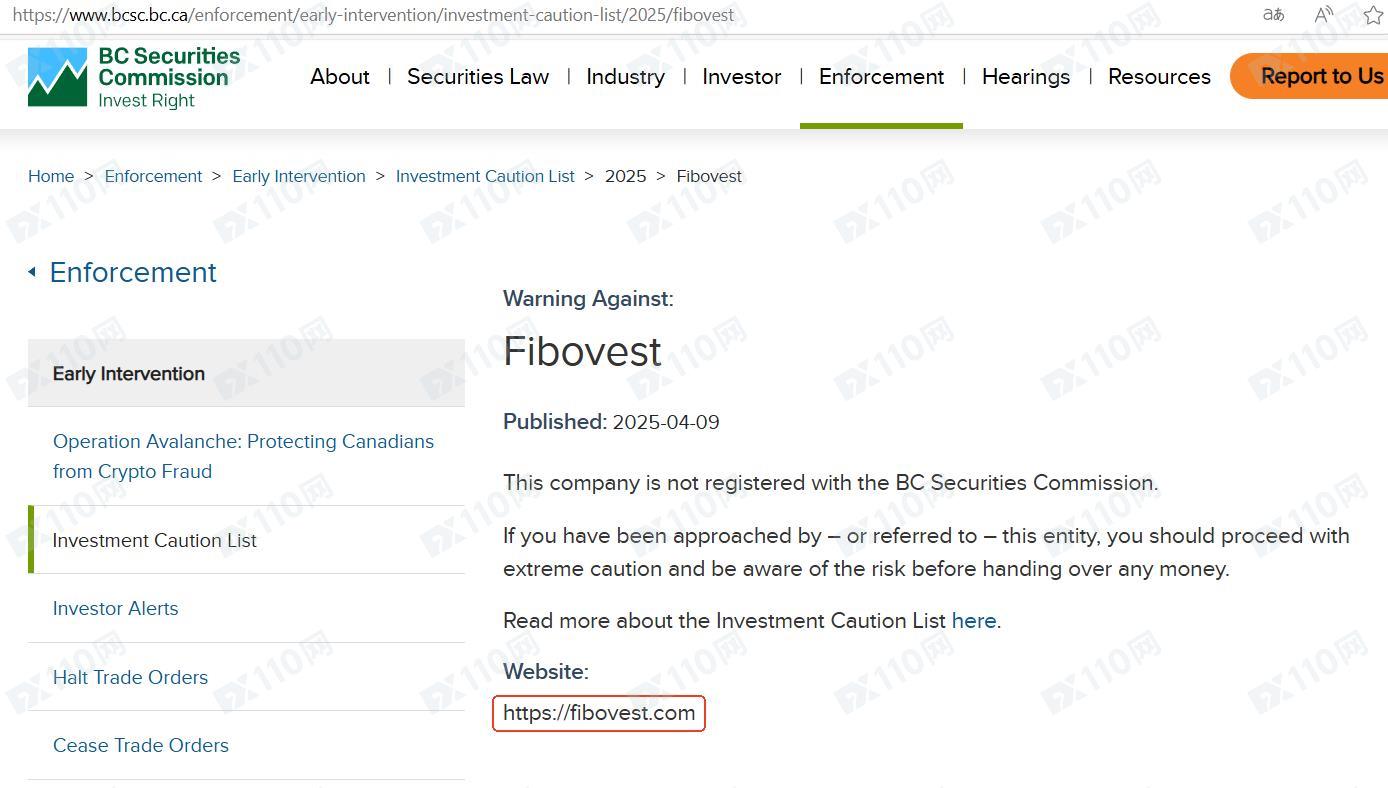
Task: Open the Resources menu
Action: pyautogui.click(x=1159, y=77)
